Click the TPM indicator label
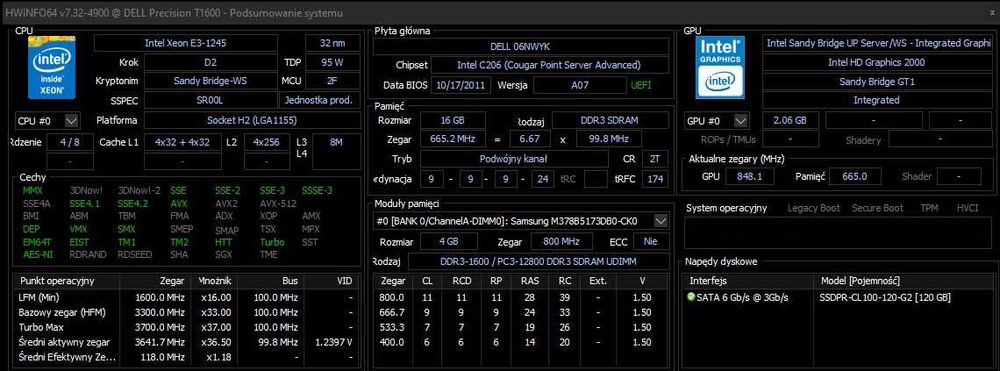 coord(929,208)
